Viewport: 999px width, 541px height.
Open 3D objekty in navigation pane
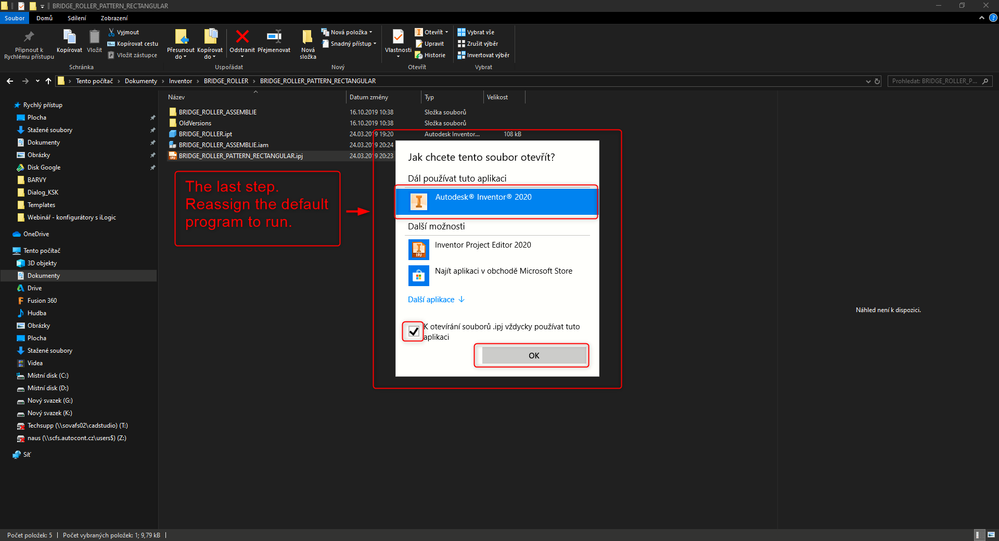click(41, 263)
